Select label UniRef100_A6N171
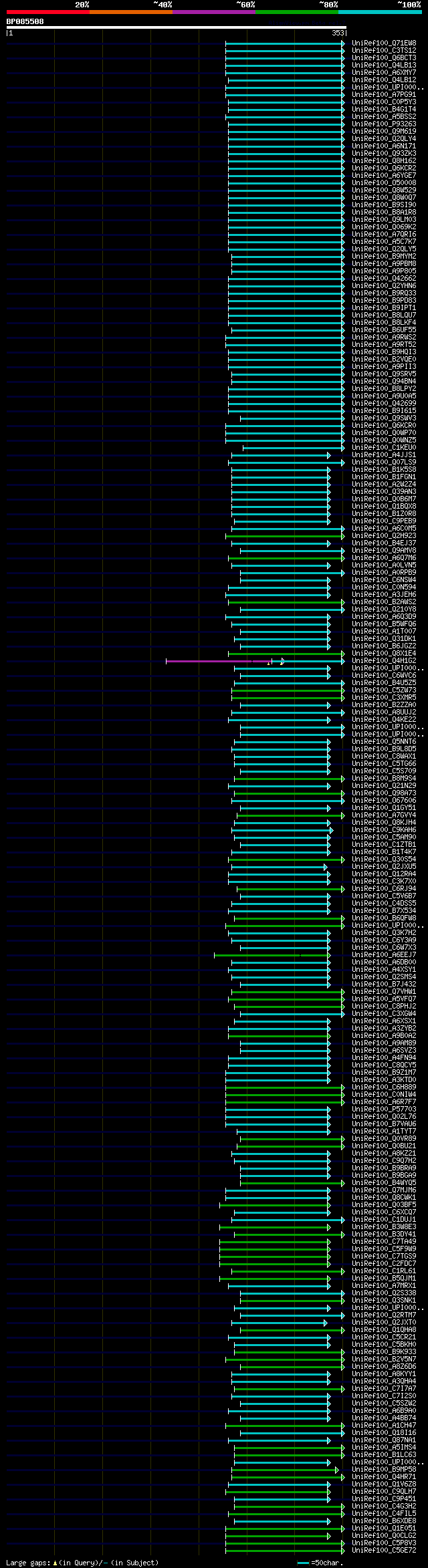428x1568 pixels. coord(384,146)
